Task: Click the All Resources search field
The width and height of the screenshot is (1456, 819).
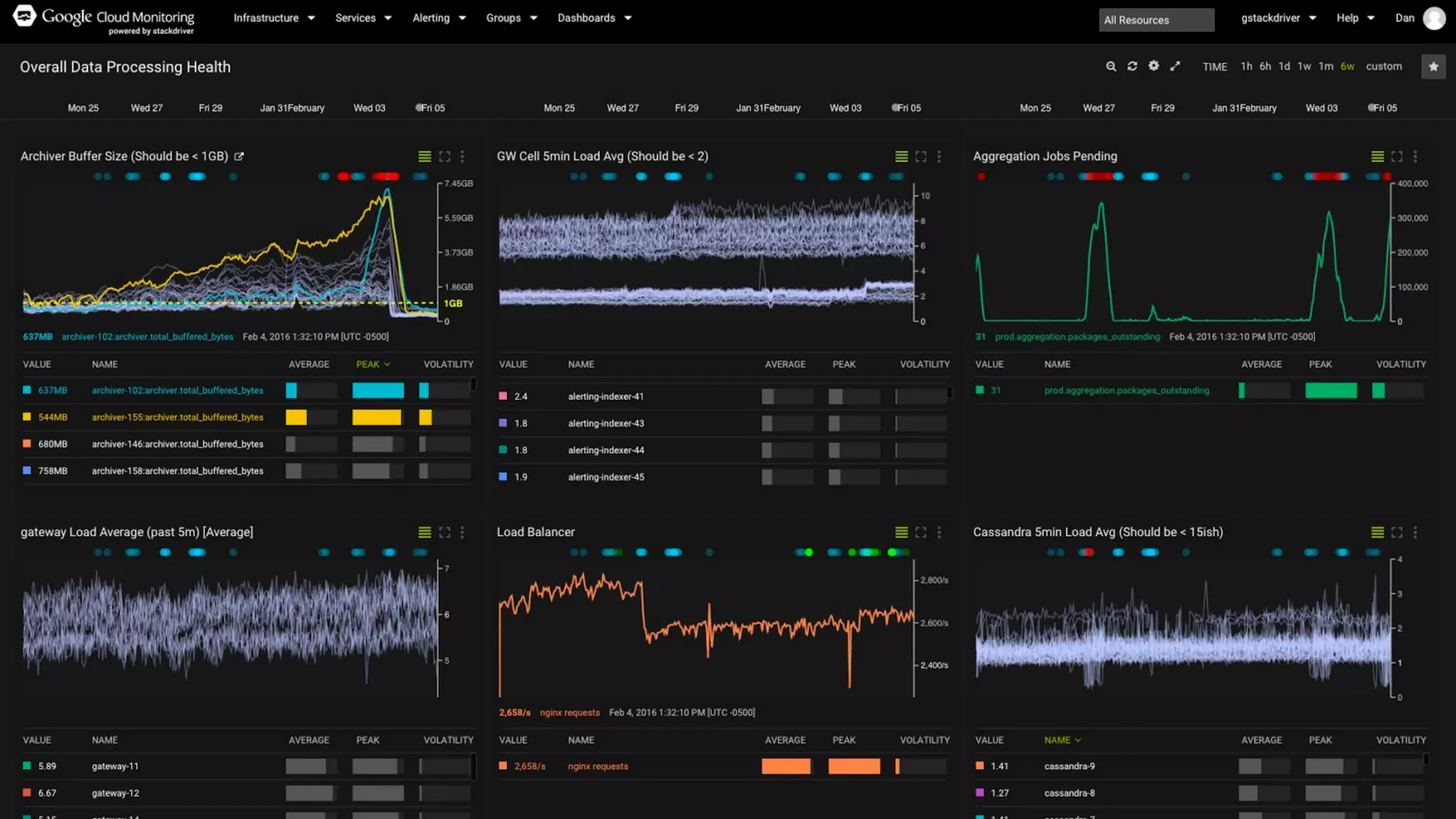Action: pos(1156,20)
